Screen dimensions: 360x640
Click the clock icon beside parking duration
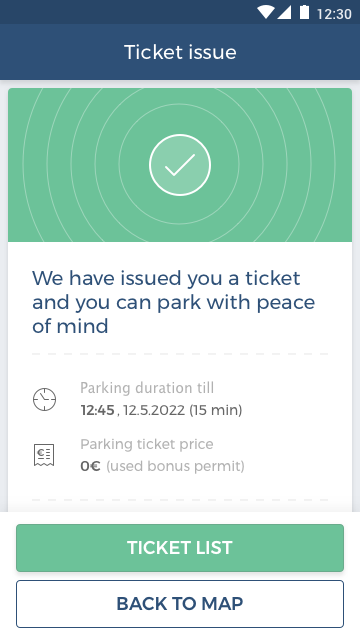coord(44,399)
